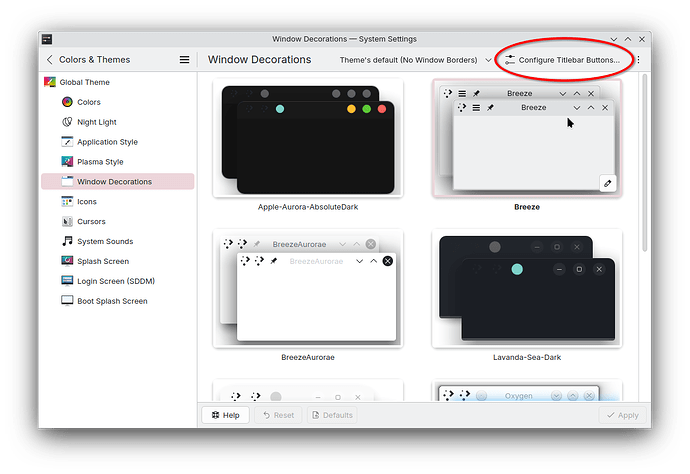
Task: Open Night Light settings
Action: pos(119,122)
